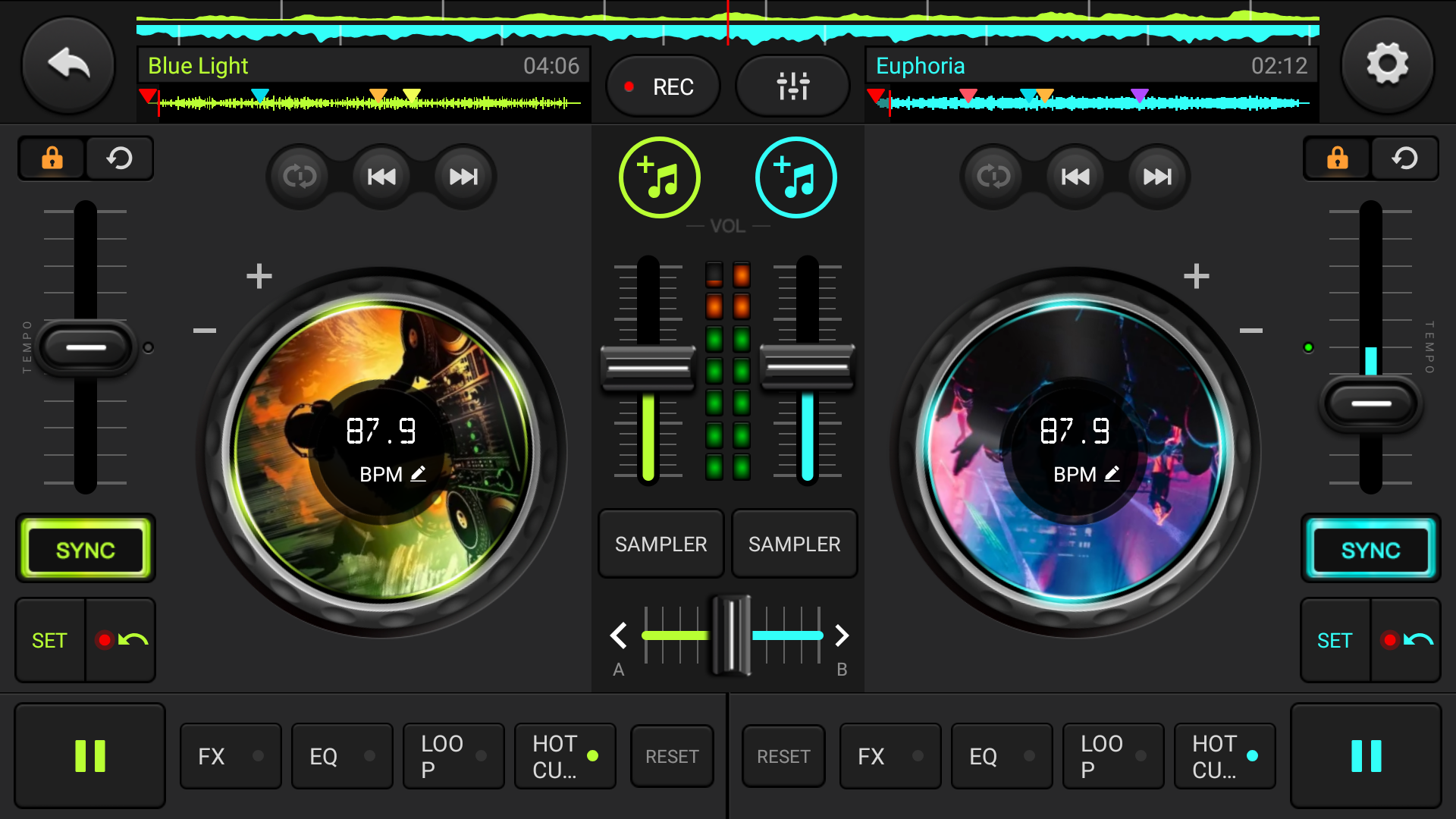
Task: Open the left deck FX tab
Action: (x=230, y=756)
